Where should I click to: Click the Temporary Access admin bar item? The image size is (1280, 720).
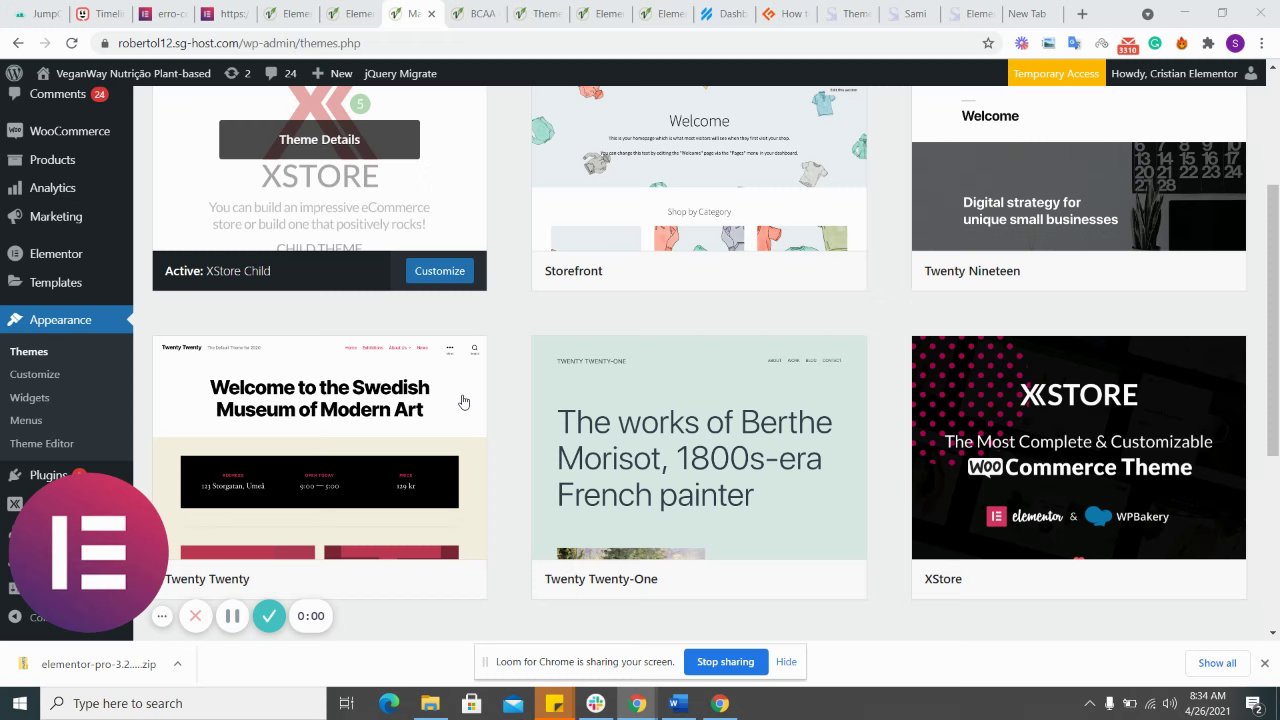click(1056, 73)
